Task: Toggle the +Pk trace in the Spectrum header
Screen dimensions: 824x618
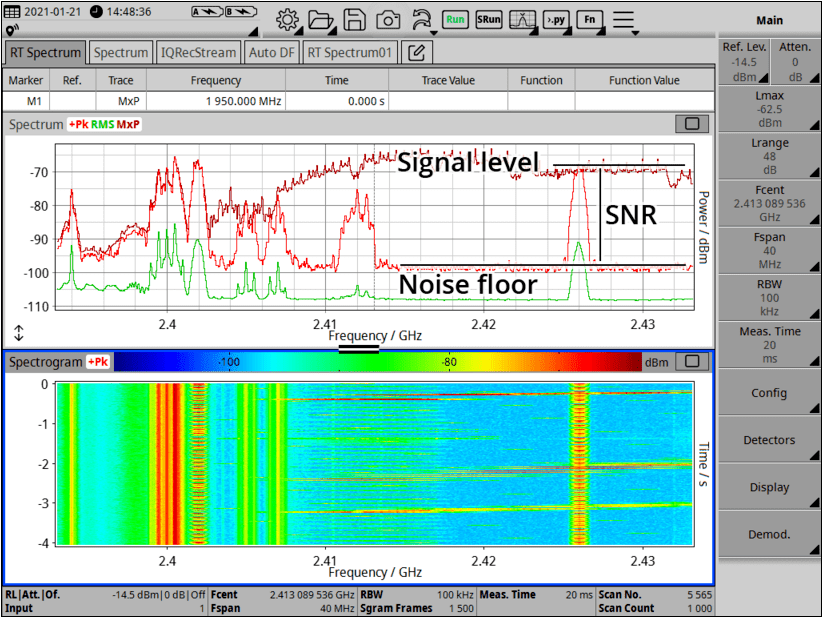Action: [x=78, y=125]
